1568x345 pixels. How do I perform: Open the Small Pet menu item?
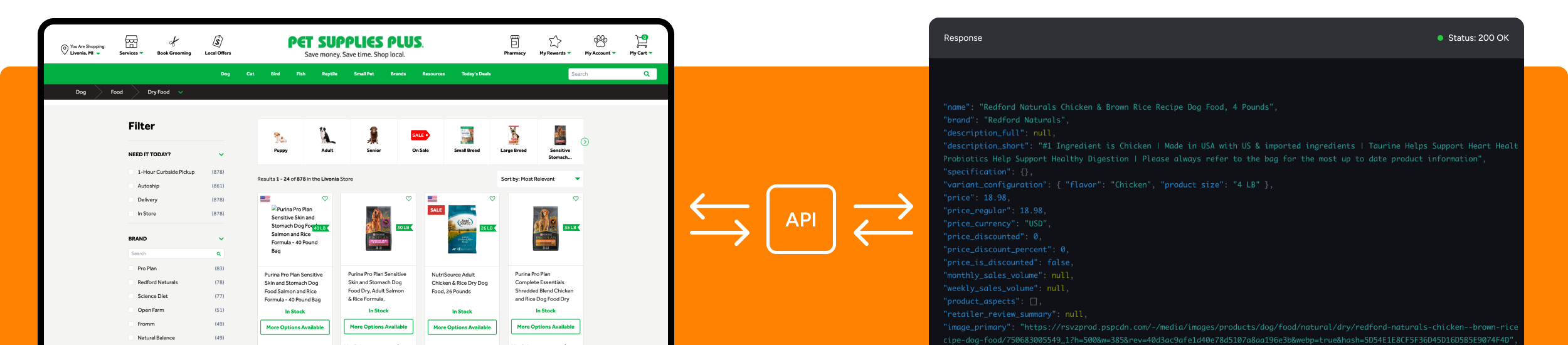tap(364, 74)
